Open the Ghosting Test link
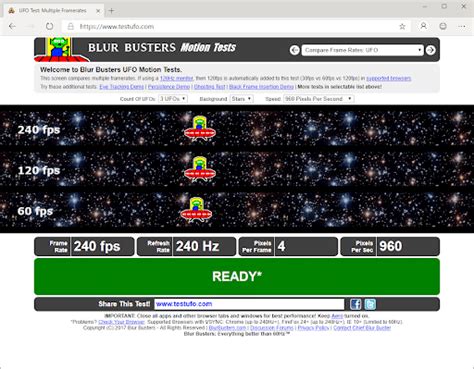This screenshot has width=474, height=369. pyautogui.click(x=209, y=87)
